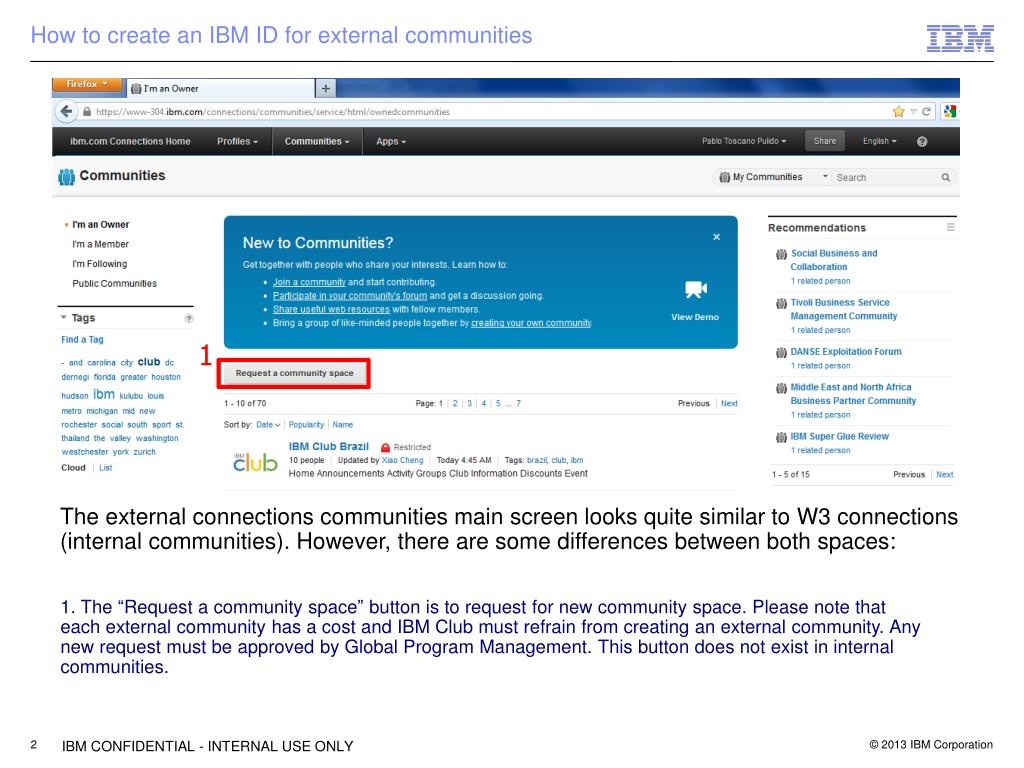The width and height of the screenshot is (1024, 768).
Task: Click the browser address bar URL
Action: (x=273, y=112)
